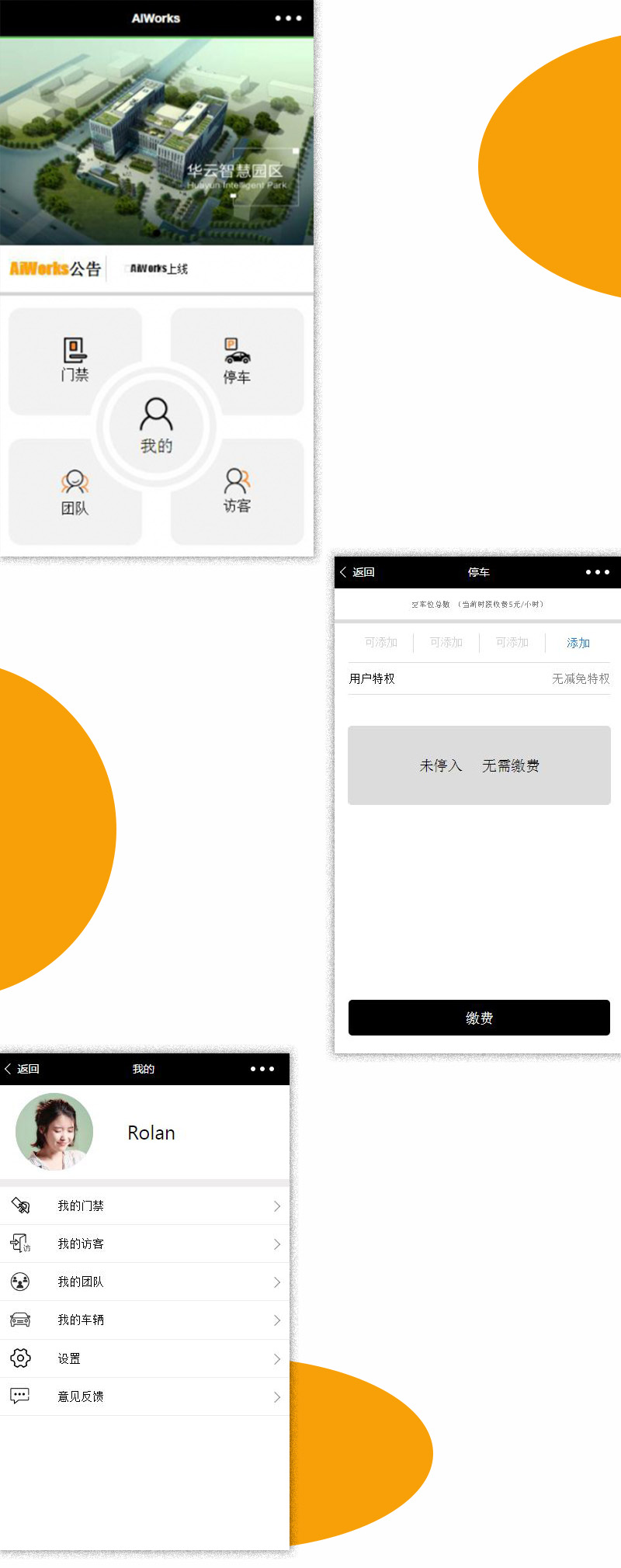Click the 设置 gear icon
This screenshot has height=1568, width=621.
[x=20, y=1358]
